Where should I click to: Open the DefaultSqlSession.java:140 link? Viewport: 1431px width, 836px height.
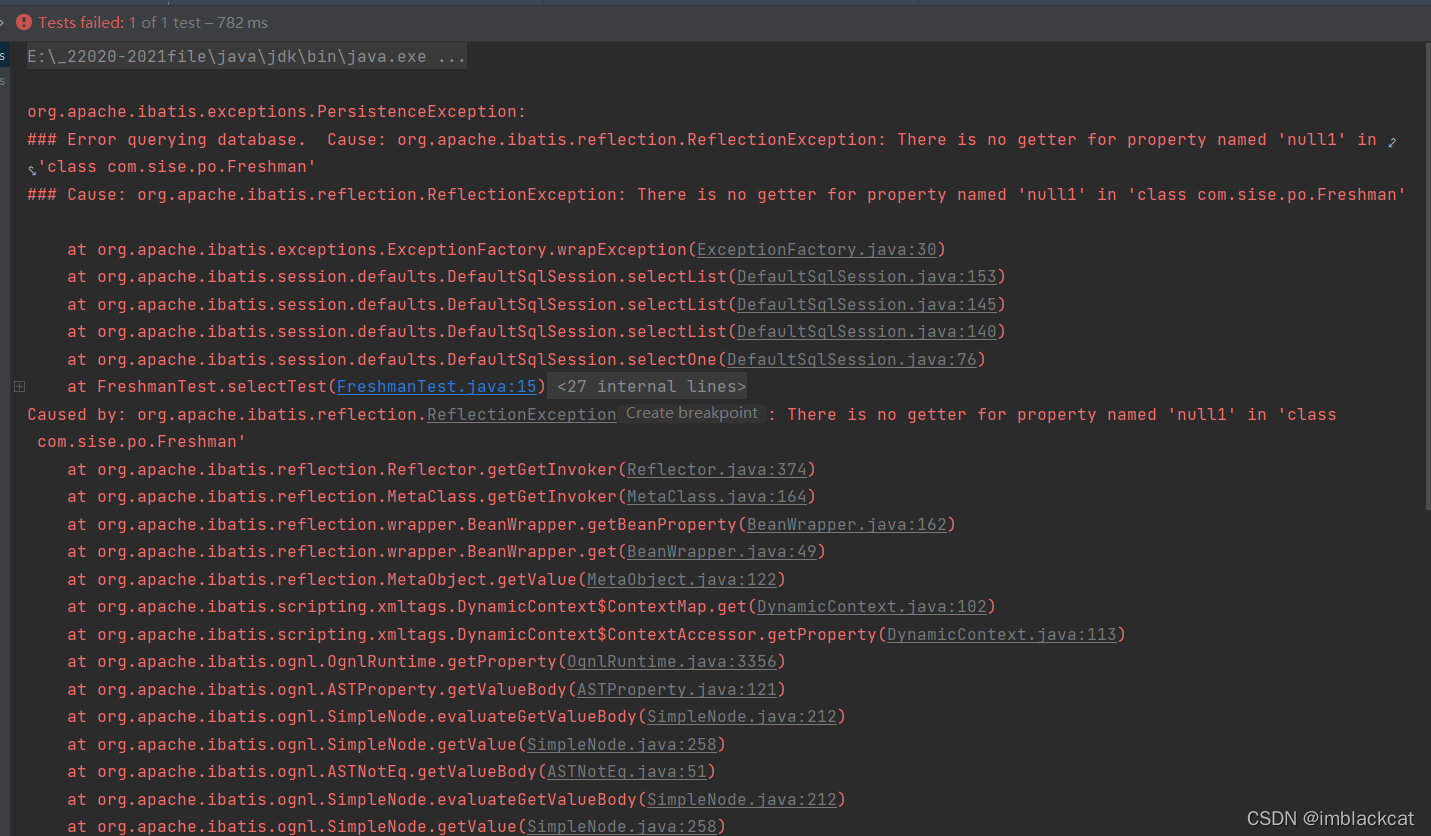click(866, 331)
